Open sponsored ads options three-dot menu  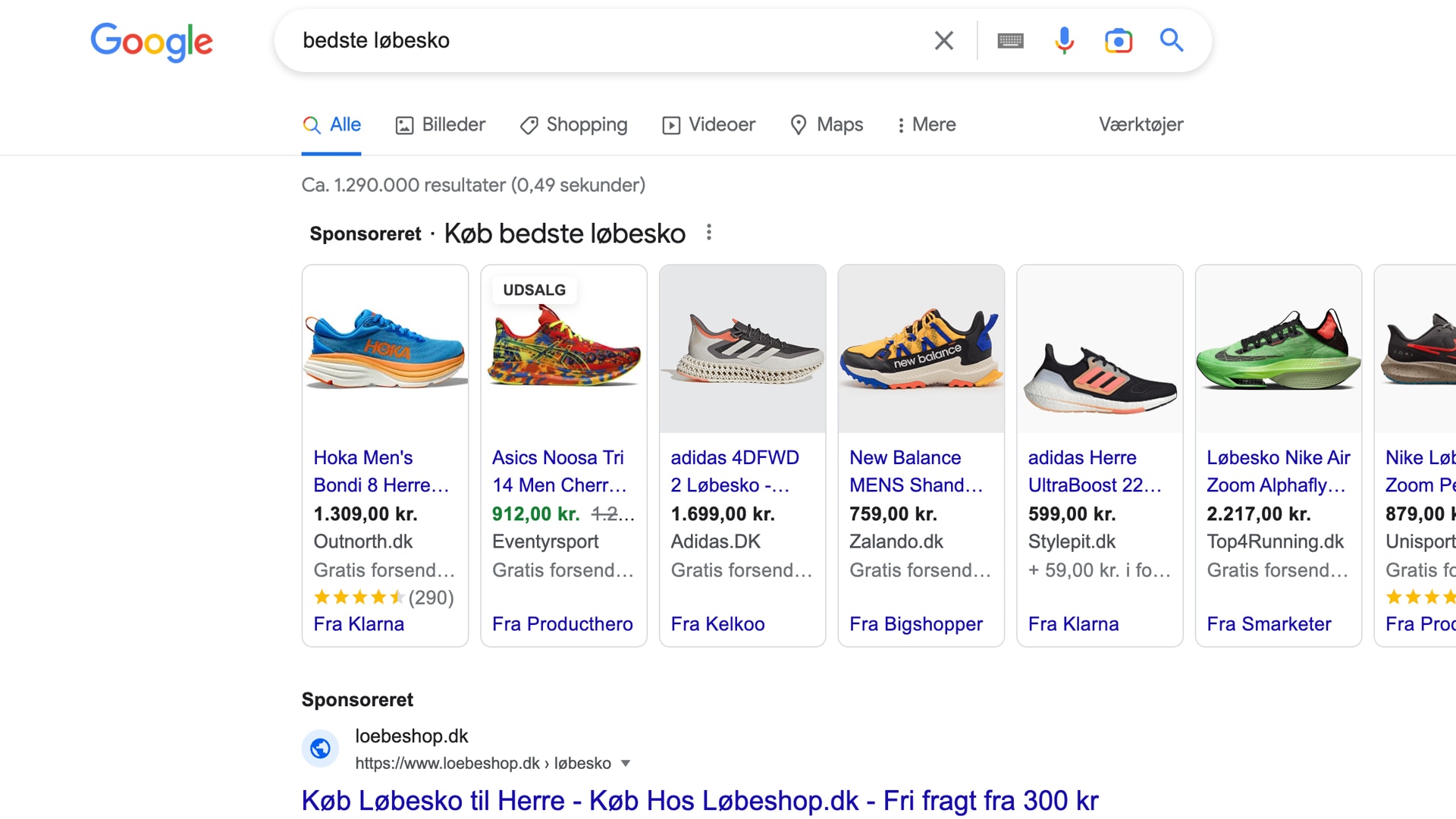pyautogui.click(x=709, y=233)
